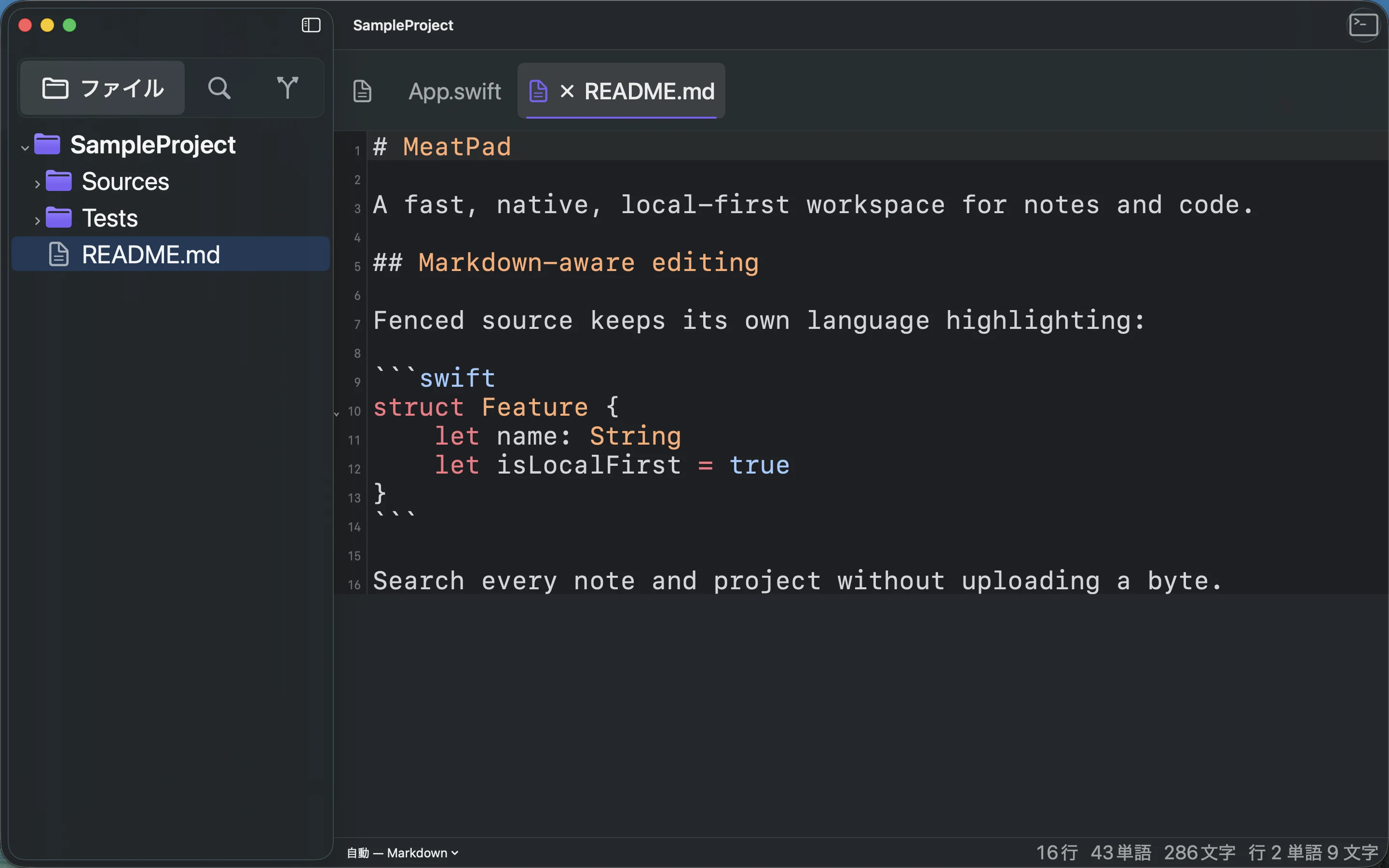
Task: Open the terminal panel icon
Action: (1363, 25)
